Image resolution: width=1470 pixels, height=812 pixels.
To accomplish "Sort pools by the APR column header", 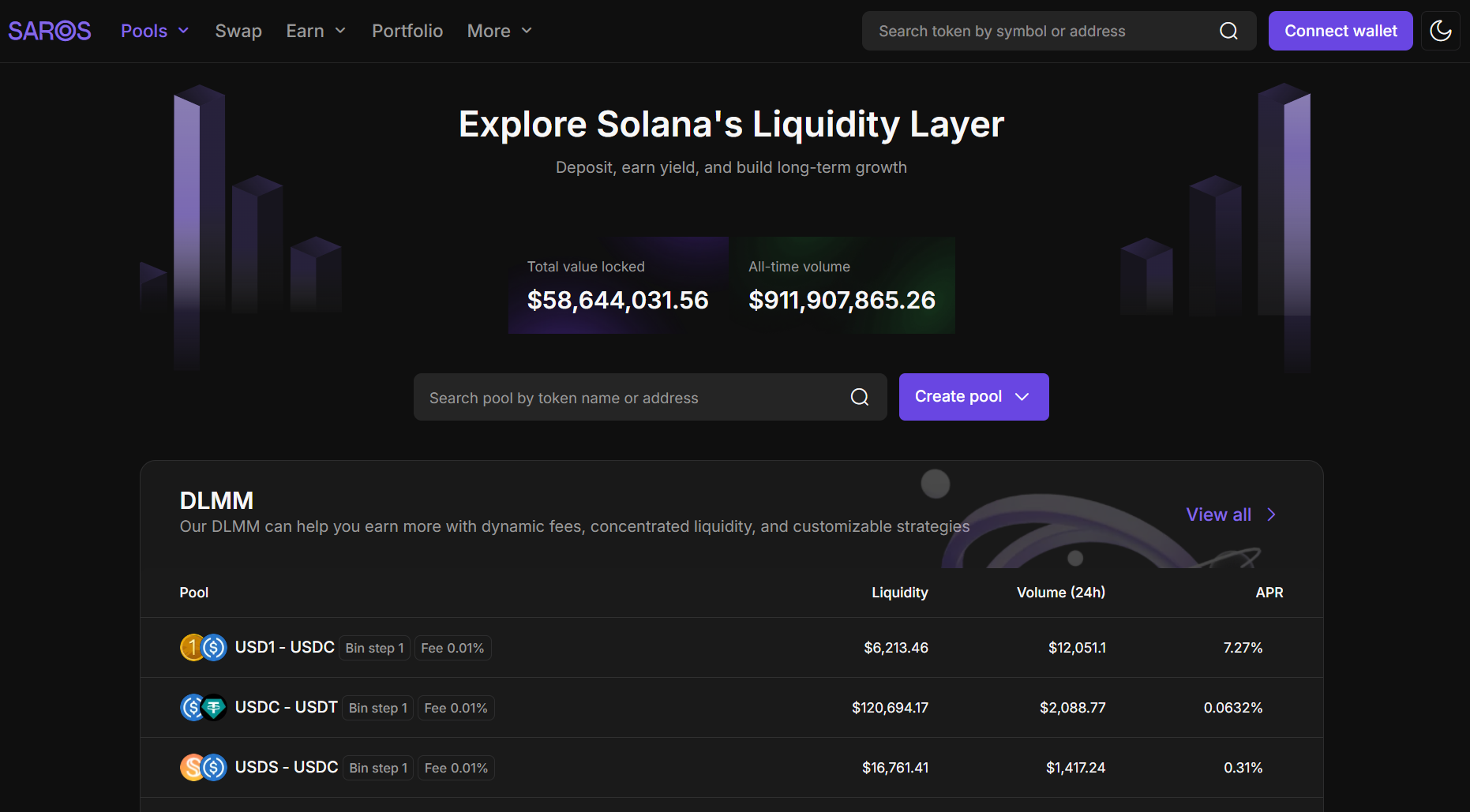I will click(1269, 593).
